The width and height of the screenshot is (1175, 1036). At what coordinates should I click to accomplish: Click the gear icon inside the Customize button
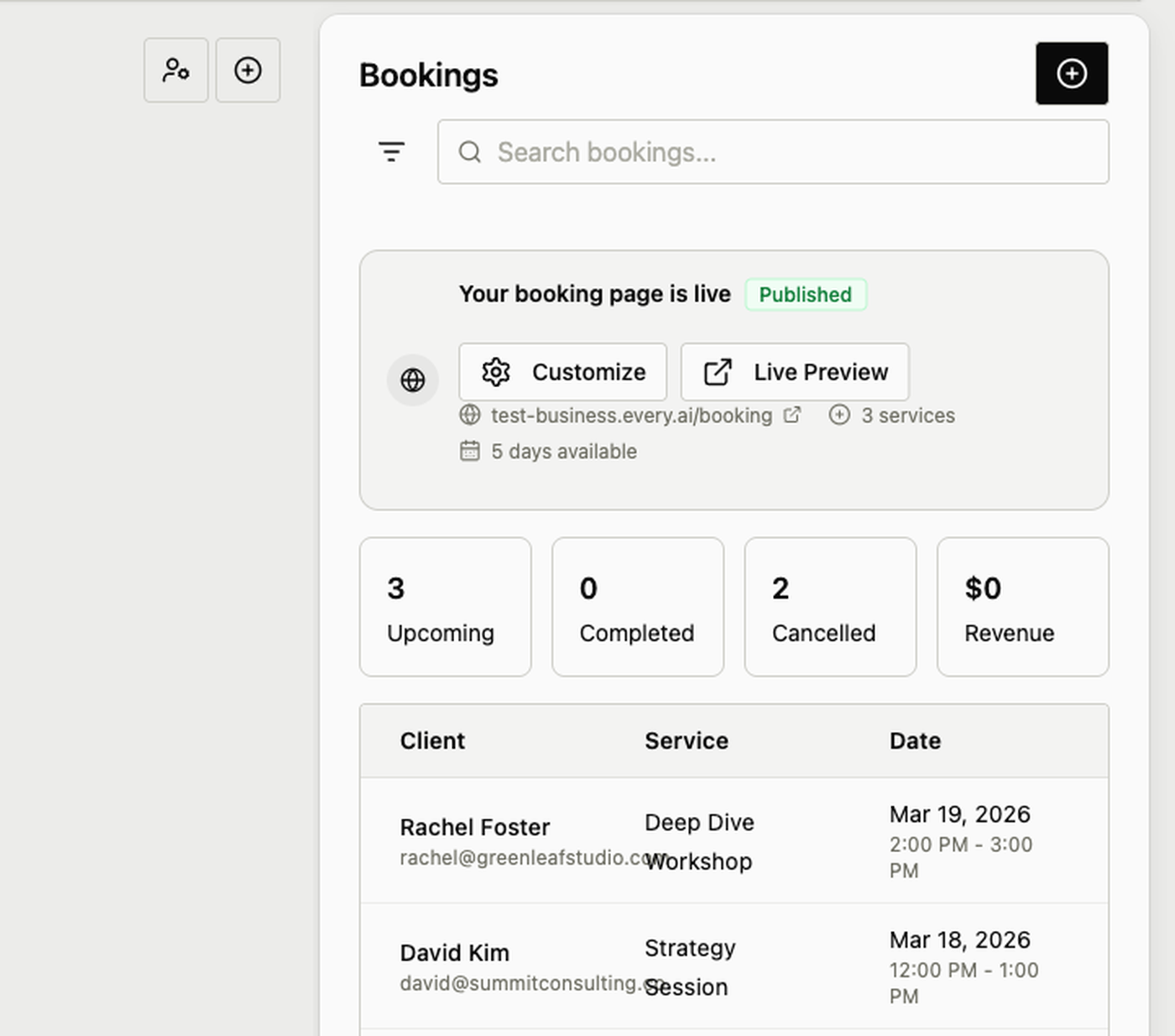497,372
